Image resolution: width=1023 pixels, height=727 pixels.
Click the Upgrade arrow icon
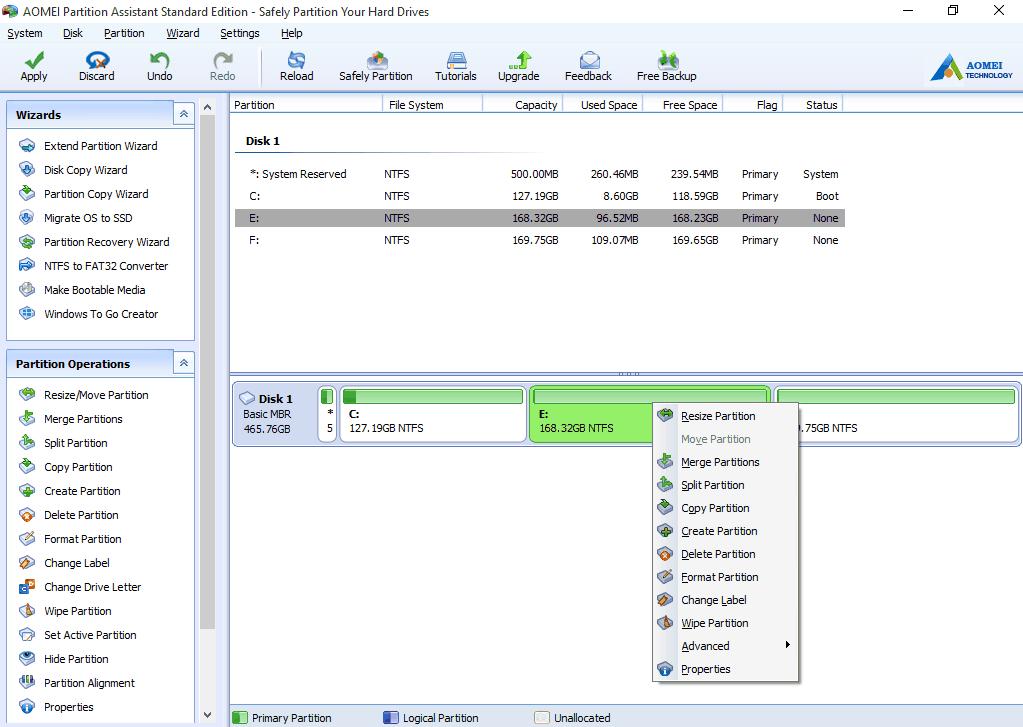coord(518,61)
